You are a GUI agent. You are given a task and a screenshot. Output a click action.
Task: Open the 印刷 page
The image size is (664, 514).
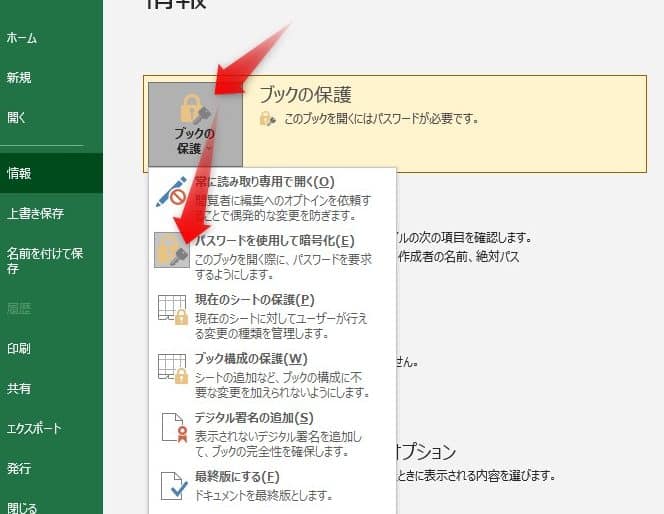point(19,348)
